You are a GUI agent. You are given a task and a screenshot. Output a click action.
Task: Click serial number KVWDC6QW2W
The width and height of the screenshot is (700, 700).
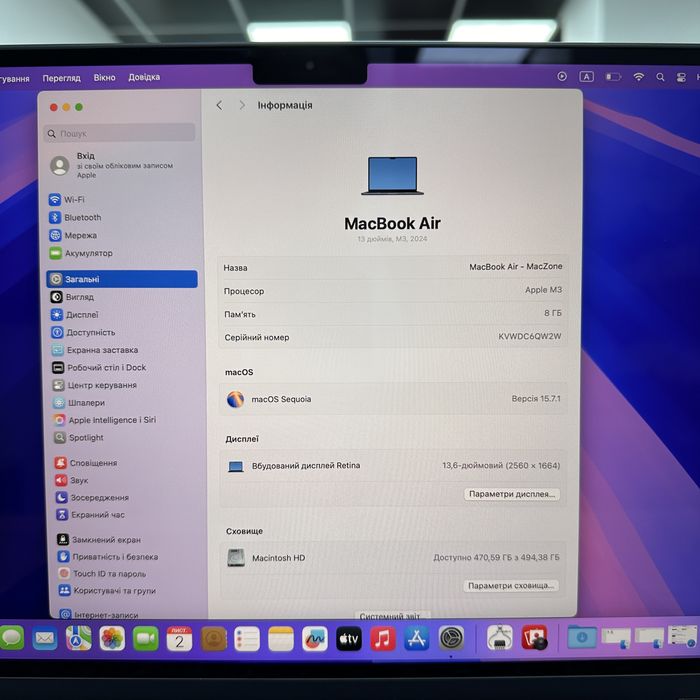[529, 336]
